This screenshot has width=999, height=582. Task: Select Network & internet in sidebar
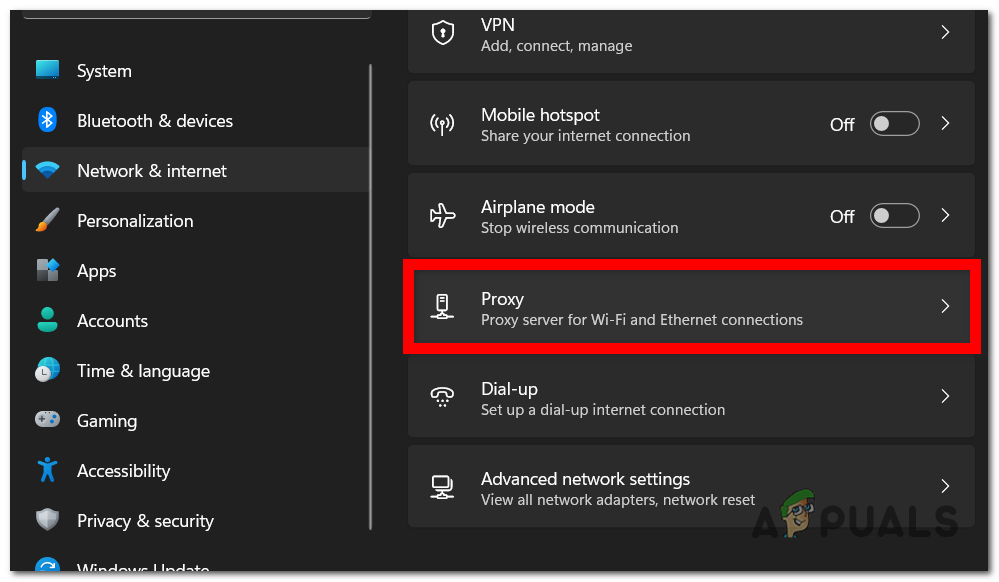(x=152, y=171)
